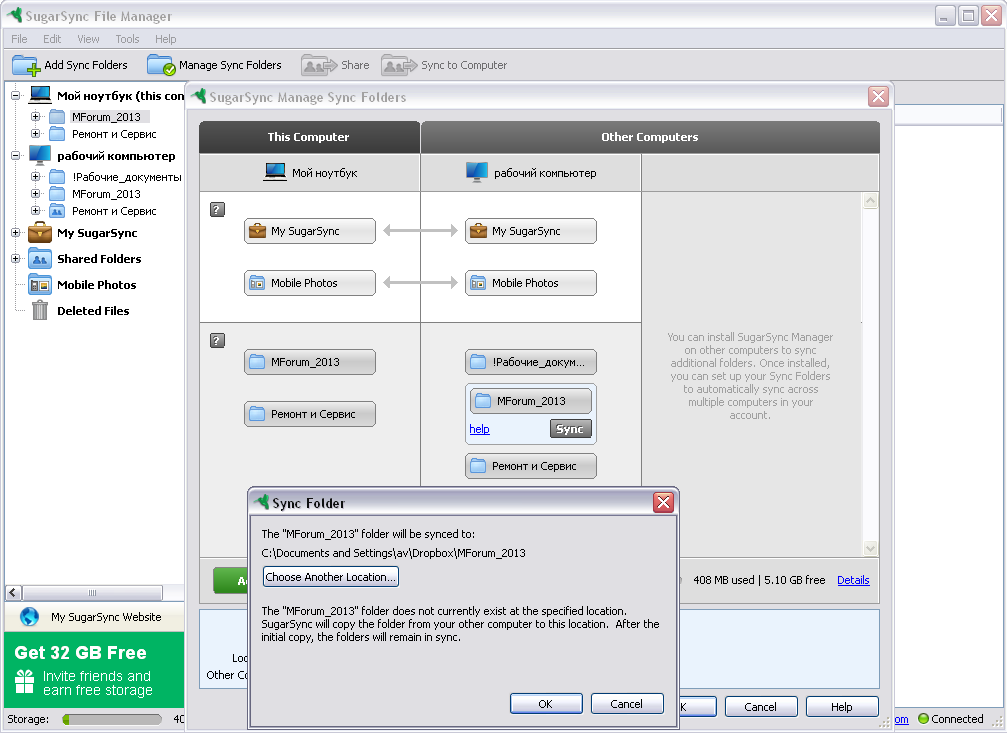Click the Add Sync Folders toolbar icon

pos(26,66)
